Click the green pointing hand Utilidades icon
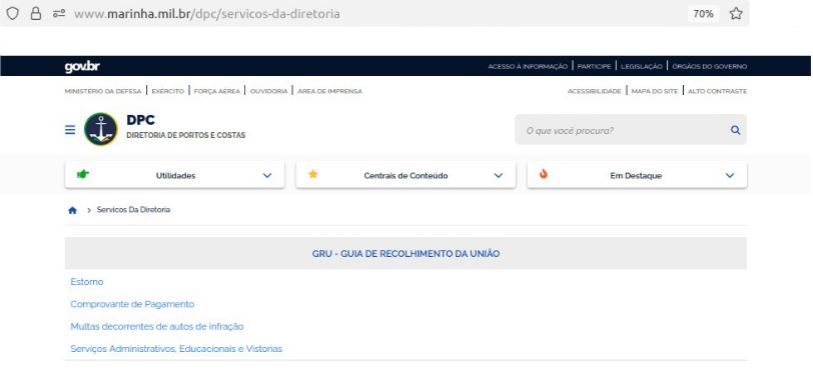The image size is (813, 392). 82,174
